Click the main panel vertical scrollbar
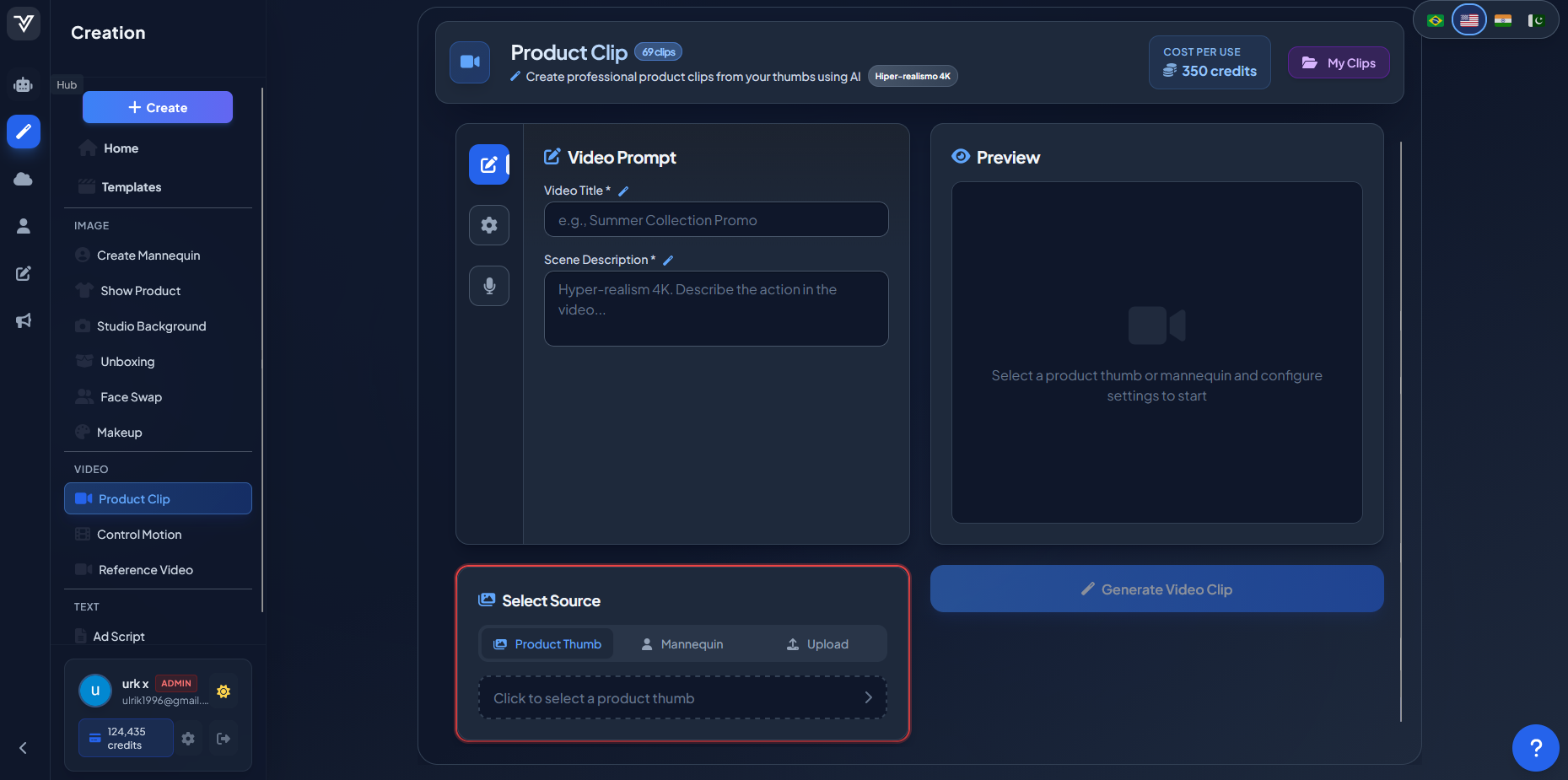Viewport: 1568px width, 780px height. click(x=1401, y=432)
